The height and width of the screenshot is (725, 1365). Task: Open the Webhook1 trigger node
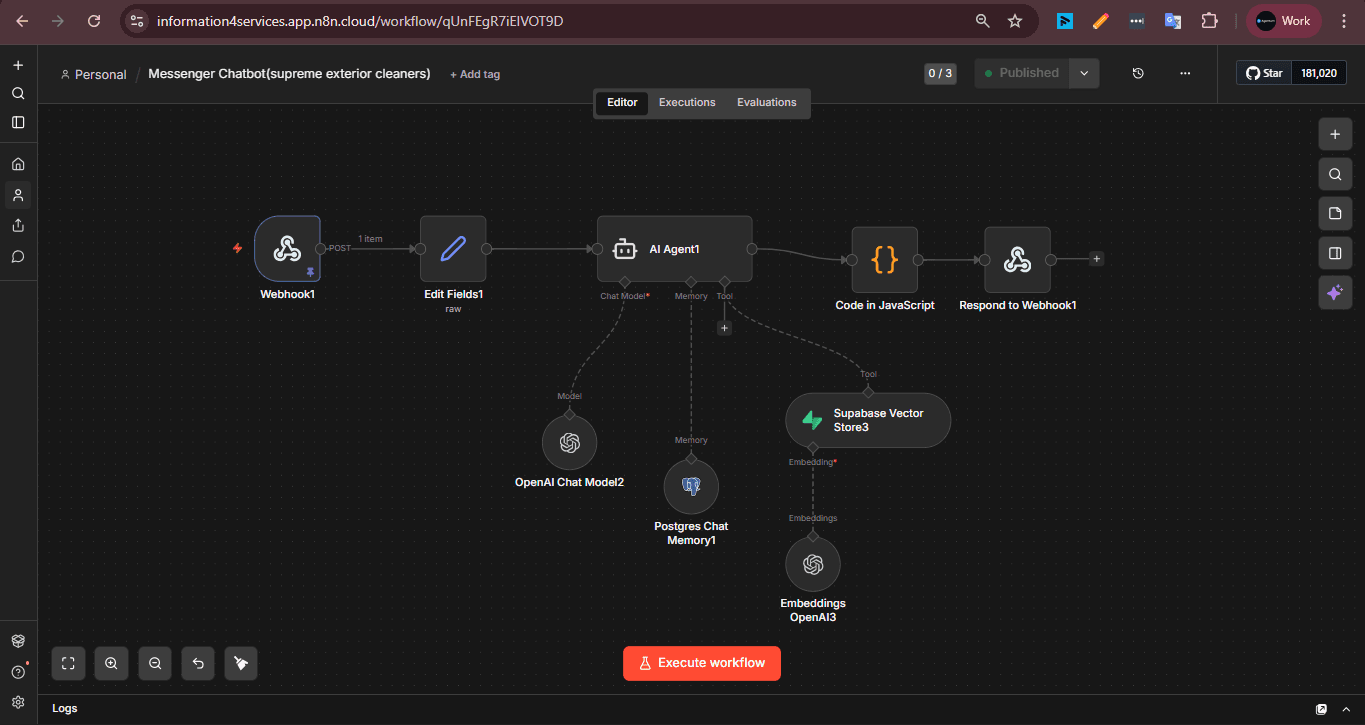pos(287,248)
